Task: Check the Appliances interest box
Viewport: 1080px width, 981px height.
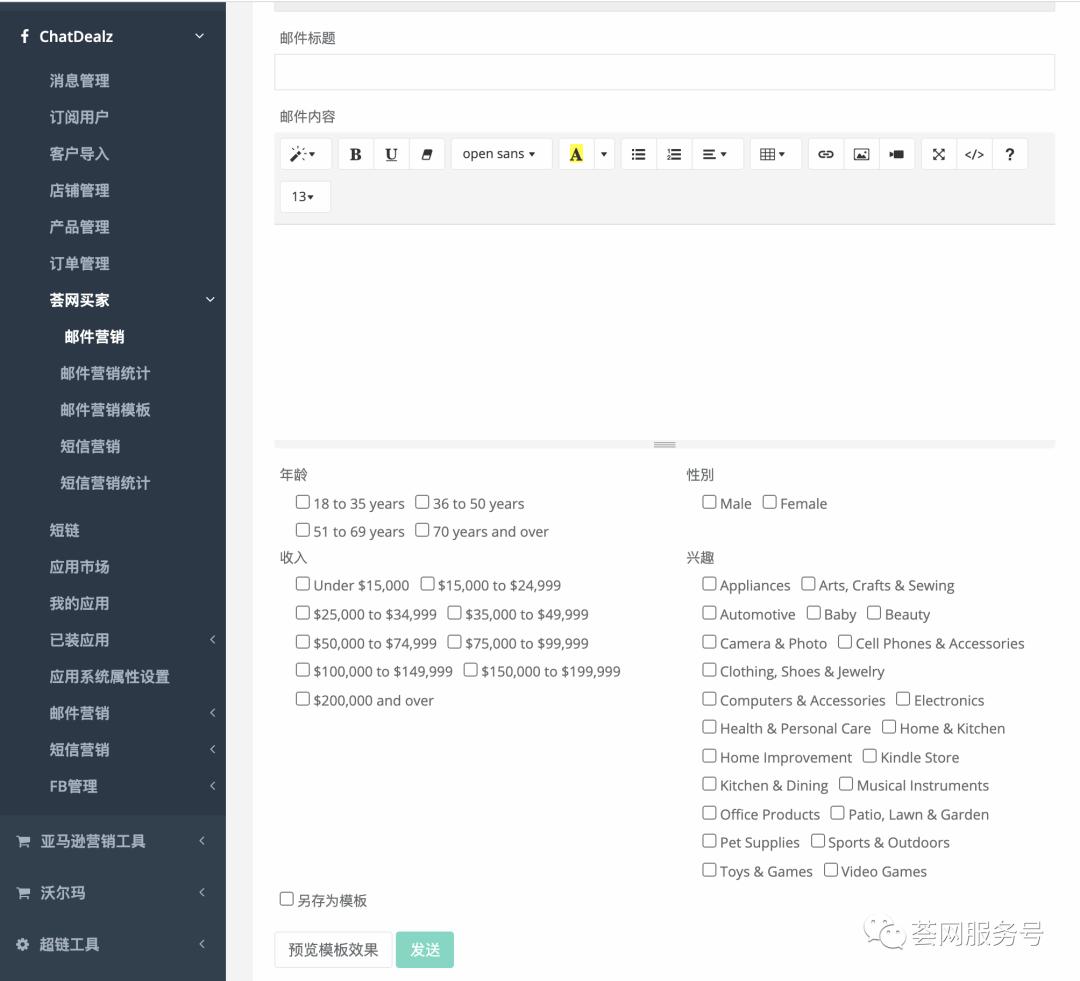Action: tap(709, 584)
